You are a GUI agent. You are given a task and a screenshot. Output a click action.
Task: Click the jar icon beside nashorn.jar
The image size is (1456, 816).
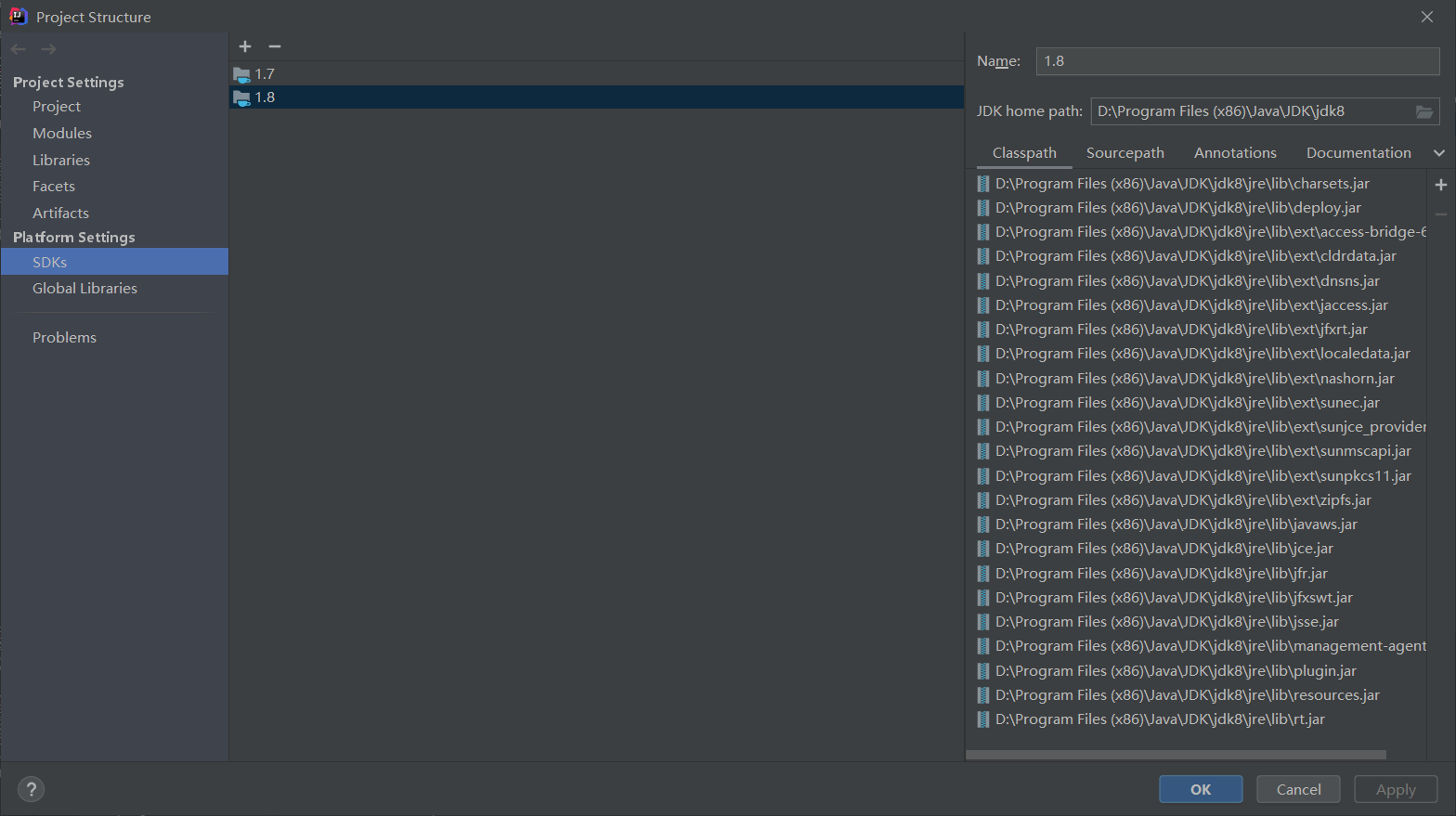click(x=983, y=379)
